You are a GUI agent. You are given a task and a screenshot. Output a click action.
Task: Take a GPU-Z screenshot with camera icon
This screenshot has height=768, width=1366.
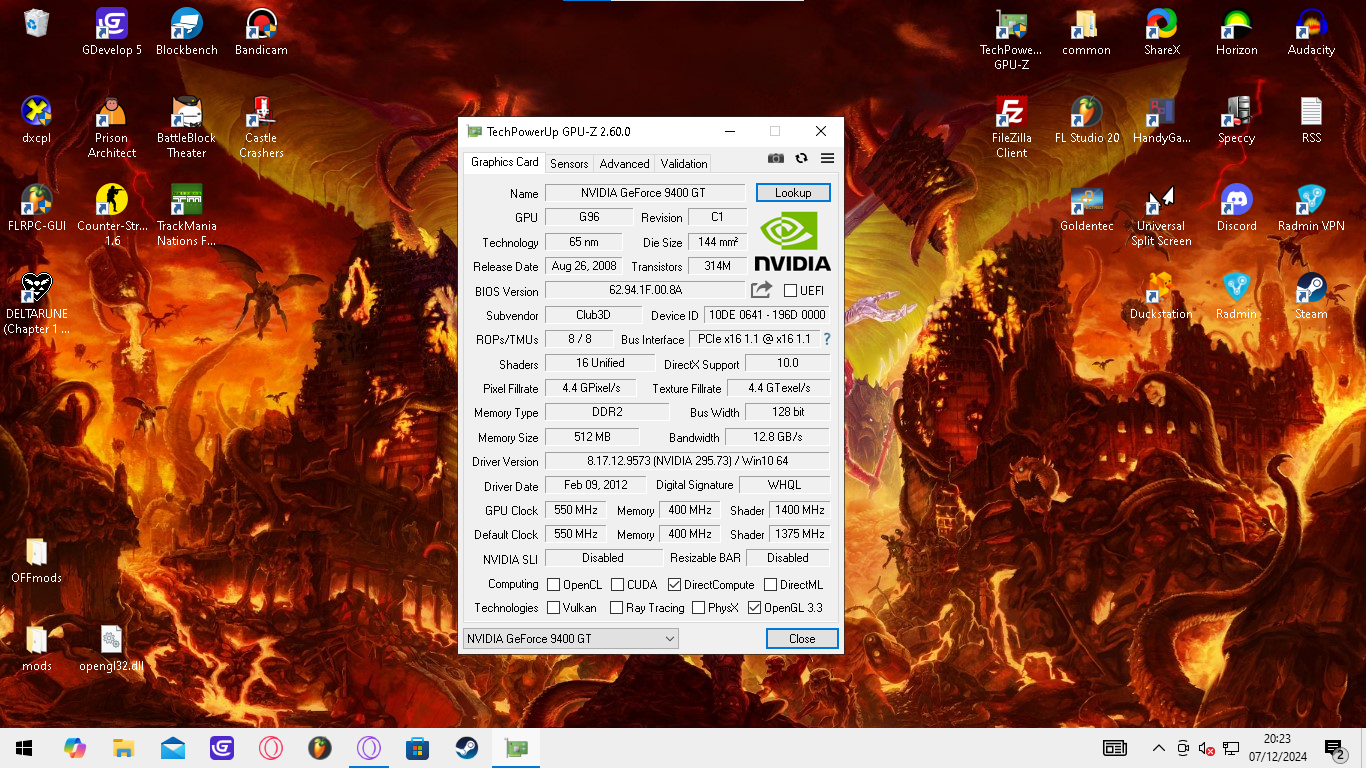tap(776, 158)
